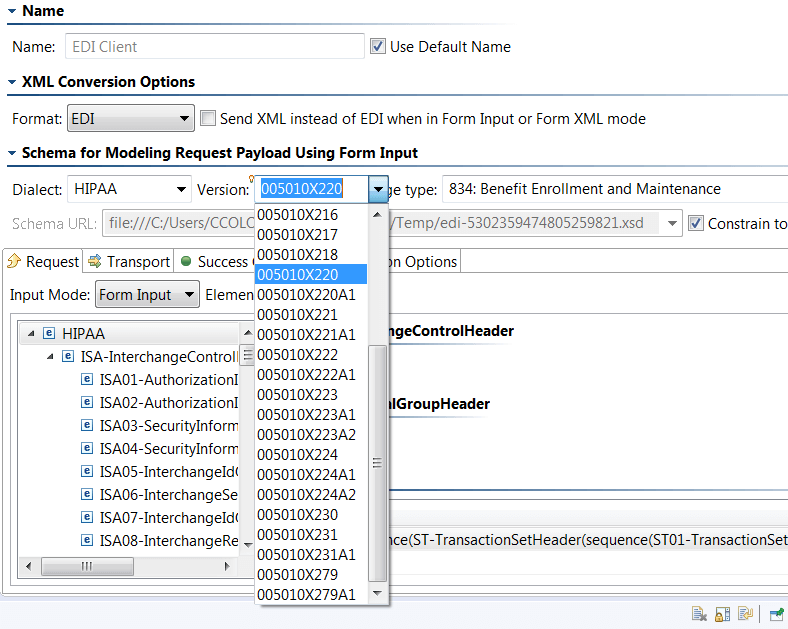This screenshot has height=629, width=788.
Task: Collapse the XML Conversion Options section
Action: (x=12, y=82)
